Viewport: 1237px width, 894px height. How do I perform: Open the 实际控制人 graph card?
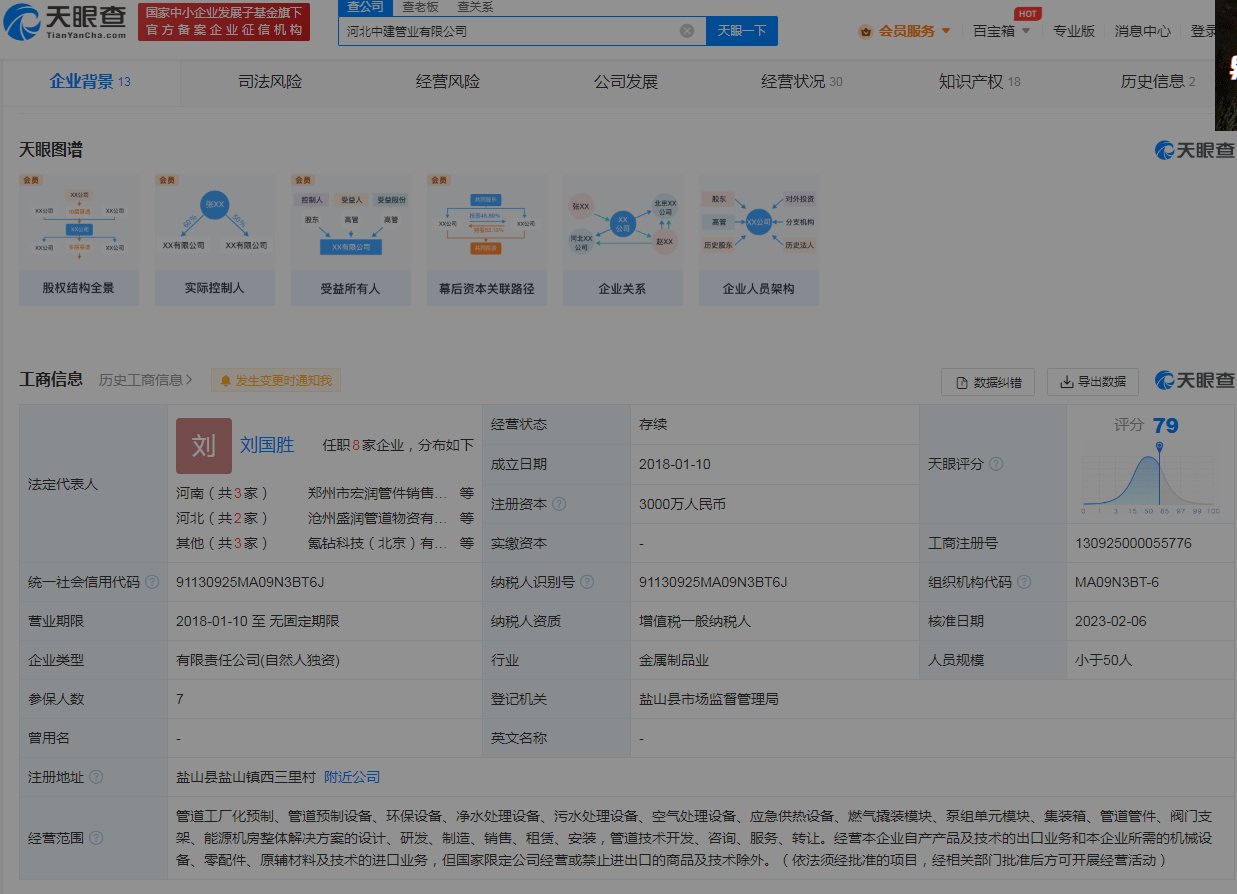215,239
